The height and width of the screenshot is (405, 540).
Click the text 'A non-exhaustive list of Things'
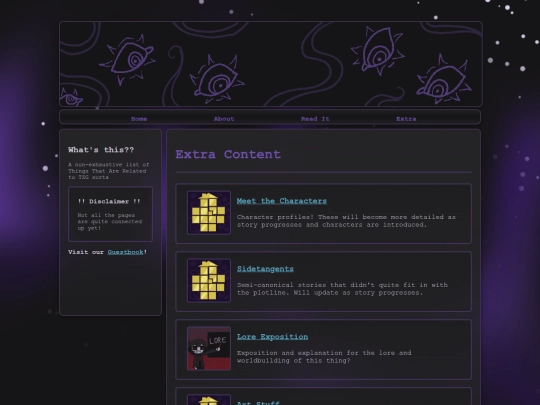[108, 168]
